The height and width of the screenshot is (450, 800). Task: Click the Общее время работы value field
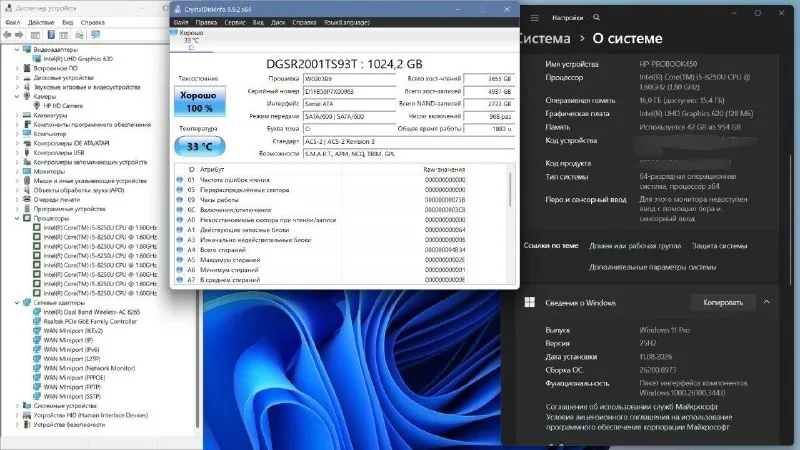pyautogui.click(x=489, y=129)
